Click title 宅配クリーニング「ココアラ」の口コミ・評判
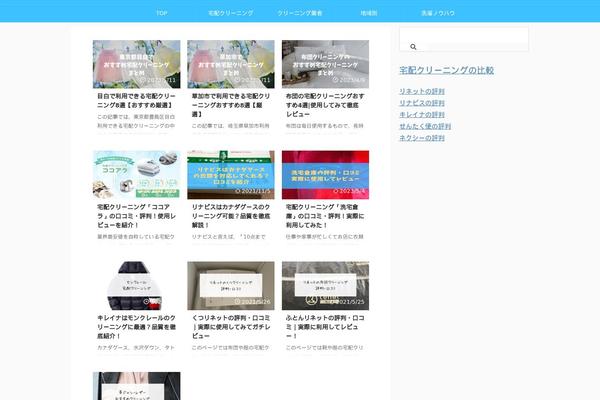Screen dimensions: 600x400 coord(136,216)
